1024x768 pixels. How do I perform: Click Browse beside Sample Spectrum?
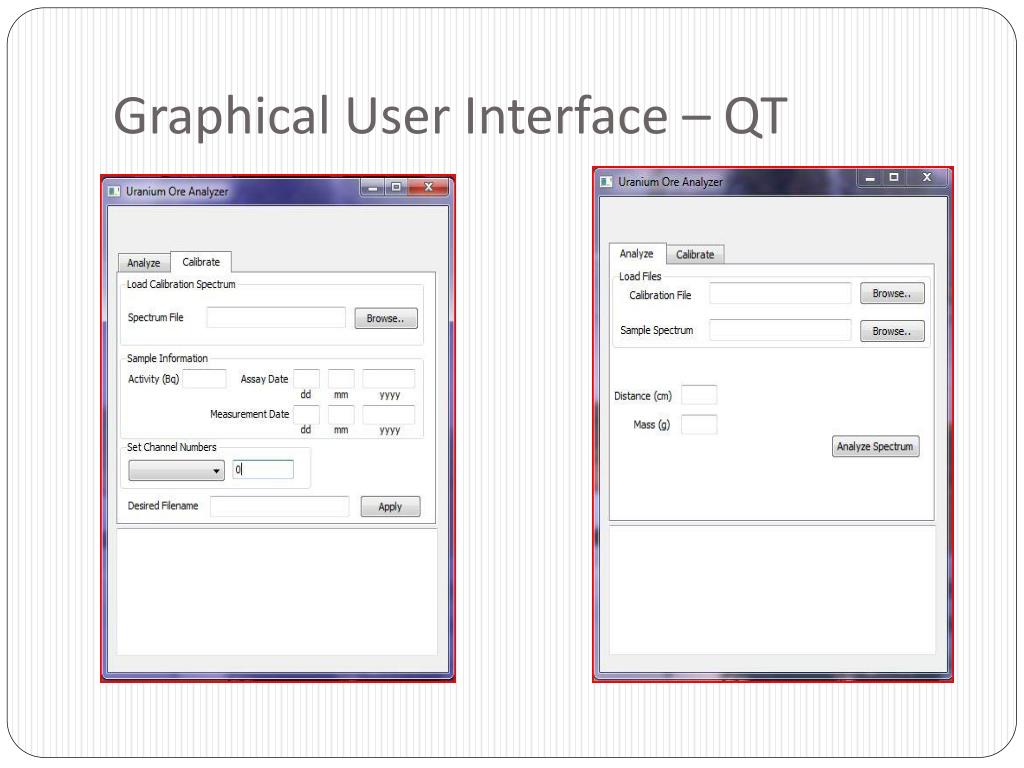pyautogui.click(x=892, y=331)
